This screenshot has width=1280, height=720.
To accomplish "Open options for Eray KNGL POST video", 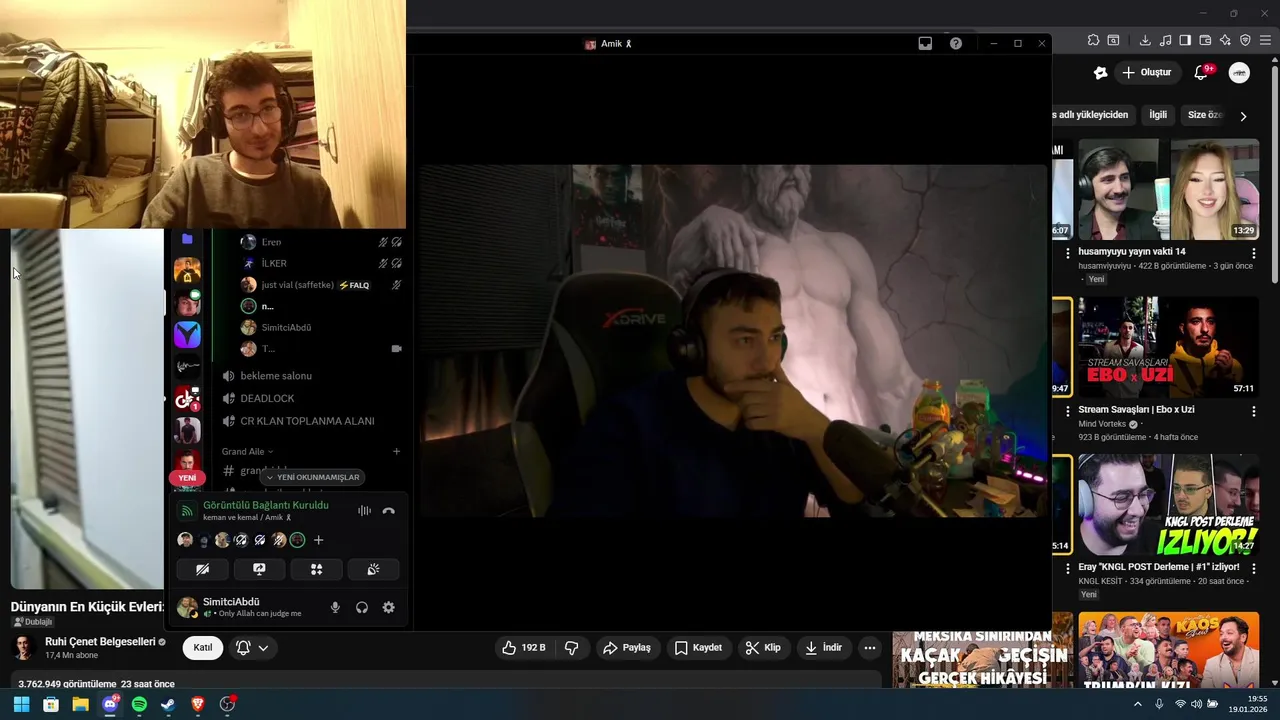I will click(x=1254, y=569).
